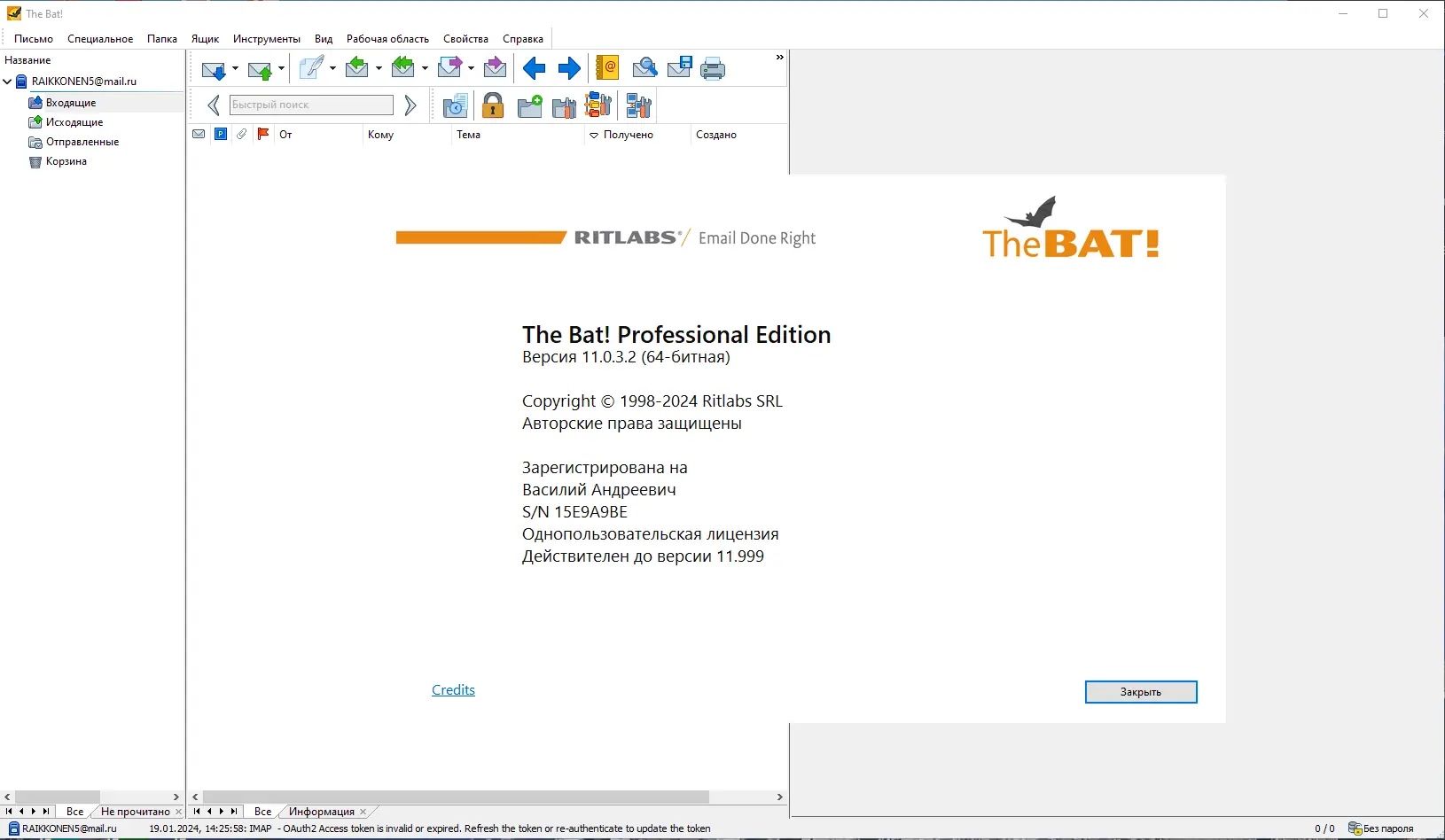
Task: Click the envelope status column header
Action: pos(199,134)
